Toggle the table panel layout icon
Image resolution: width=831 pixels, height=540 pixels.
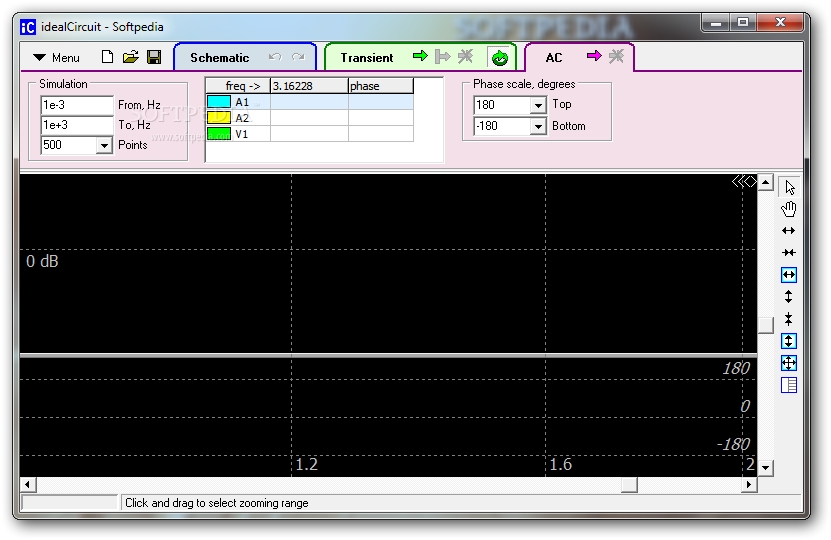tap(789, 385)
